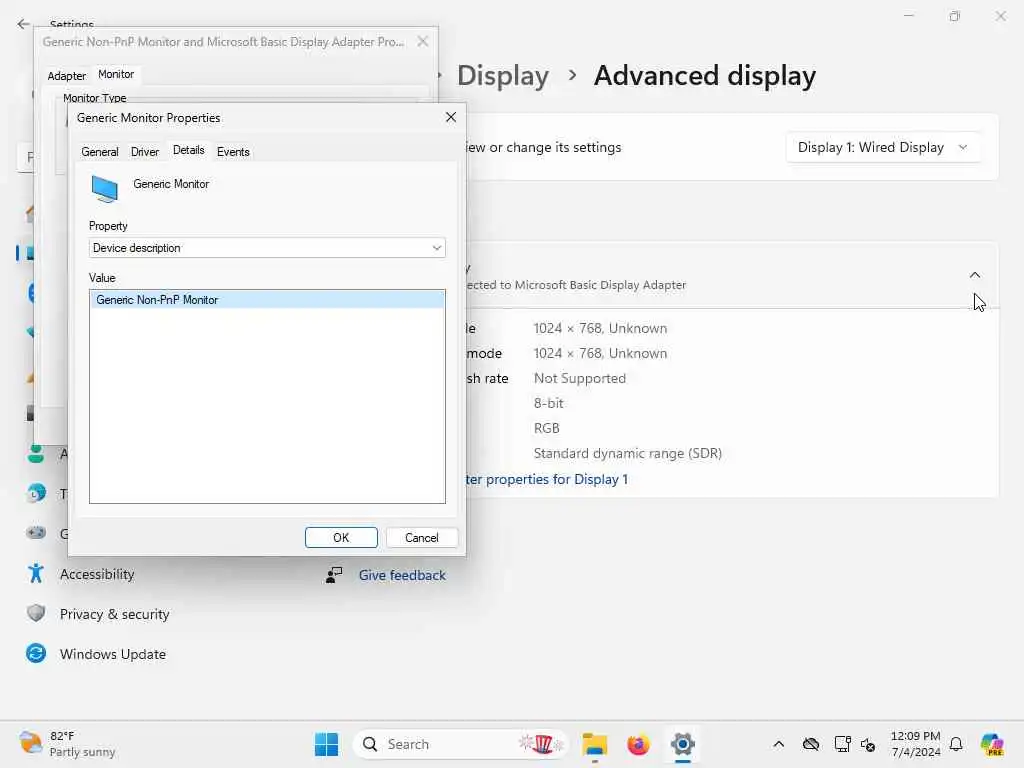Click the Privacy & security shield icon
This screenshot has height=768, width=1024.
coord(36,613)
